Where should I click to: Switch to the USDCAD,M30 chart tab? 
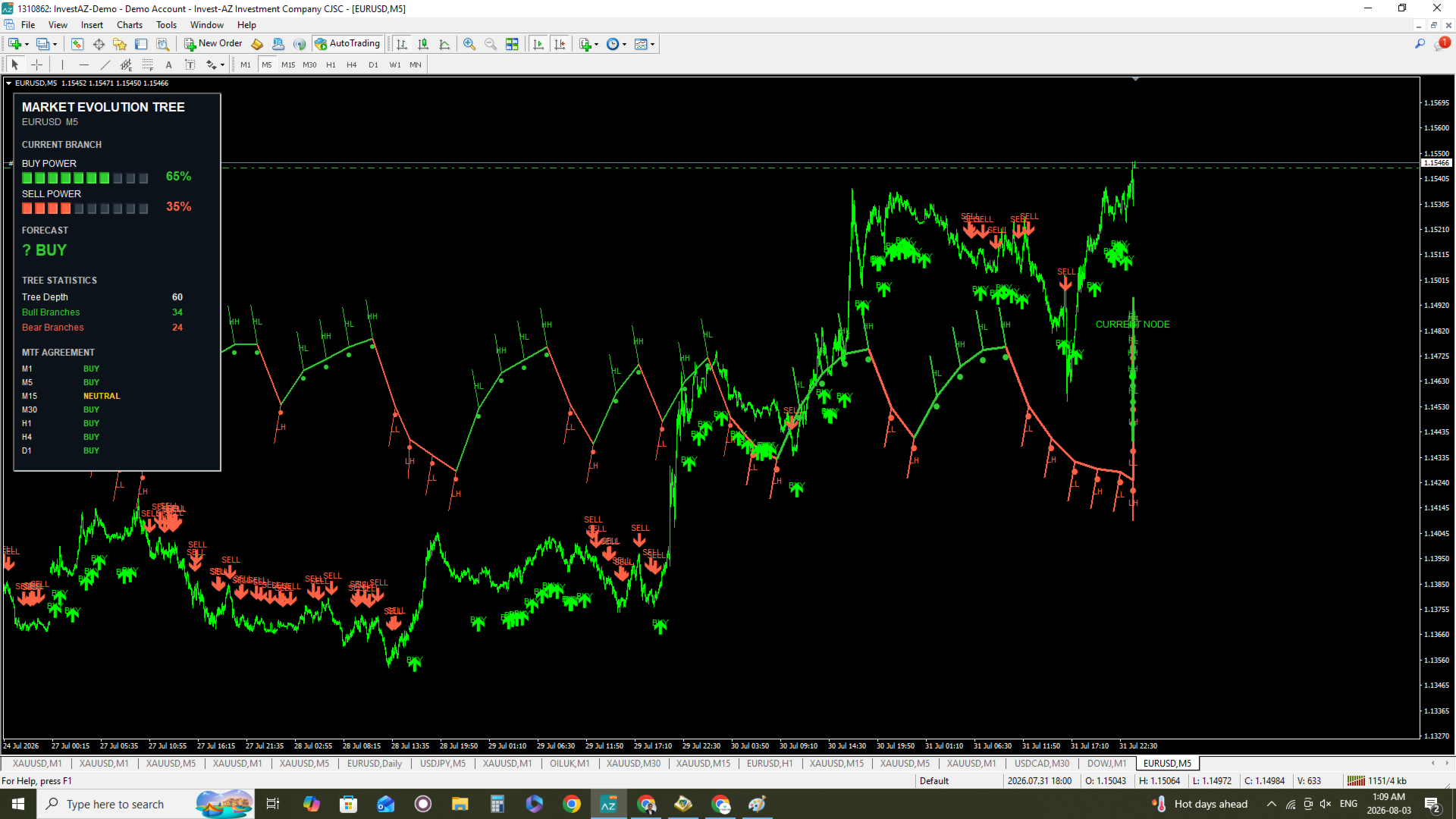click(1042, 764)
